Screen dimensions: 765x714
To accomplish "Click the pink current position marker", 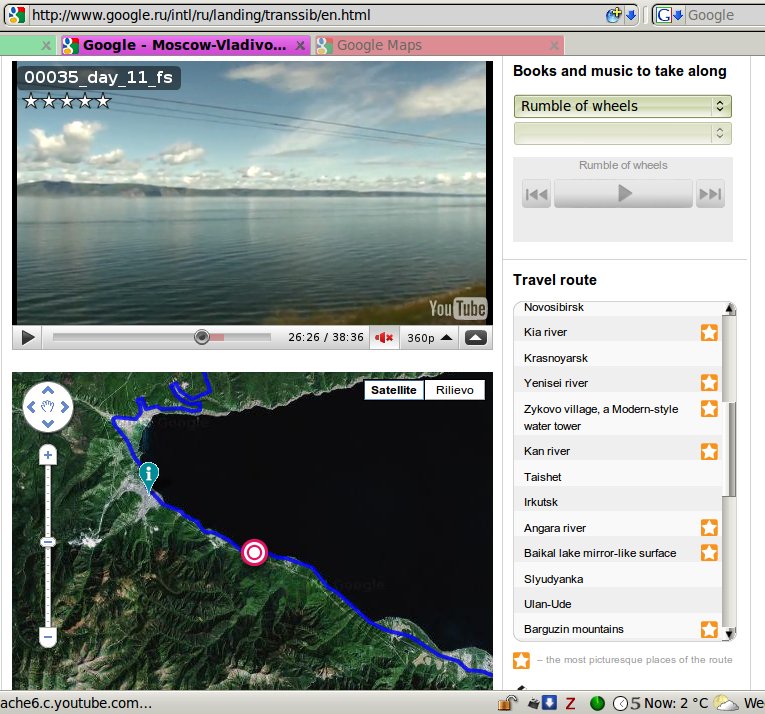I will (254, 552).
